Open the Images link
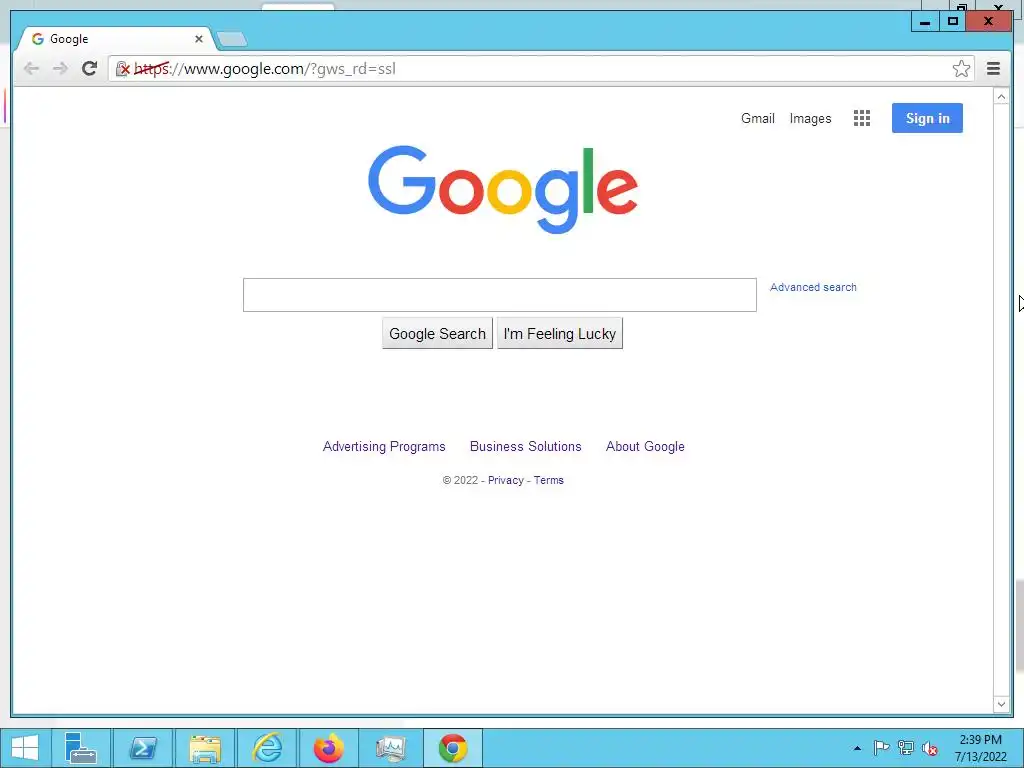Viewport: 1024px width, 768px height. coord(810,118)
